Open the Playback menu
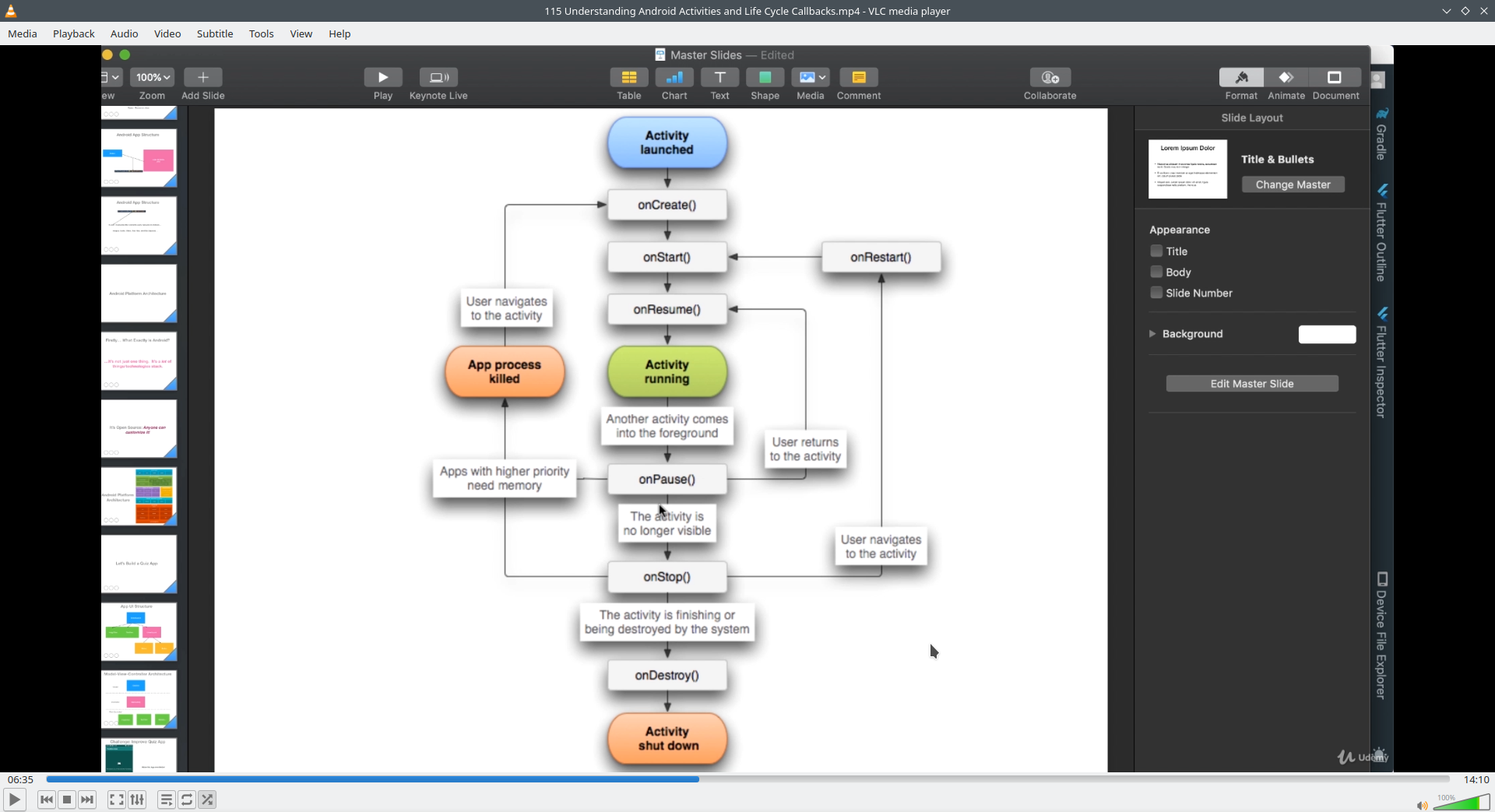The height and width of the screenshot is (812, 1495). click(74, 33)
